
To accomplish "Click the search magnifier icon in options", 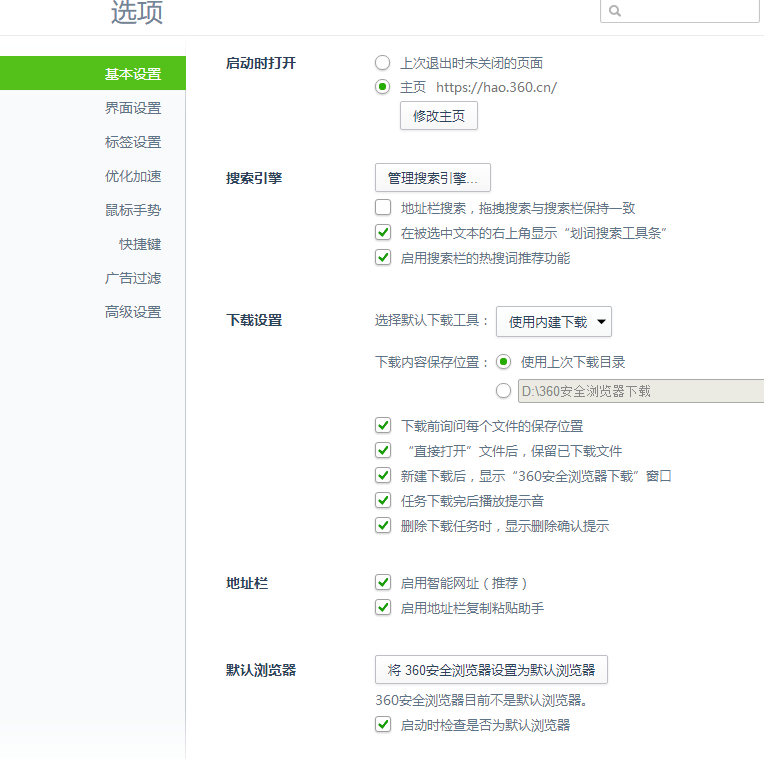I will [615, 11].
